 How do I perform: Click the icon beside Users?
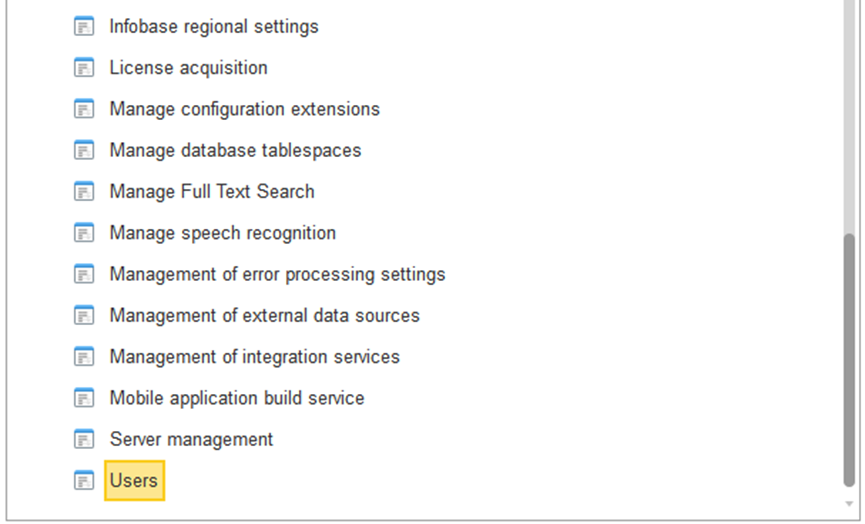84,481
